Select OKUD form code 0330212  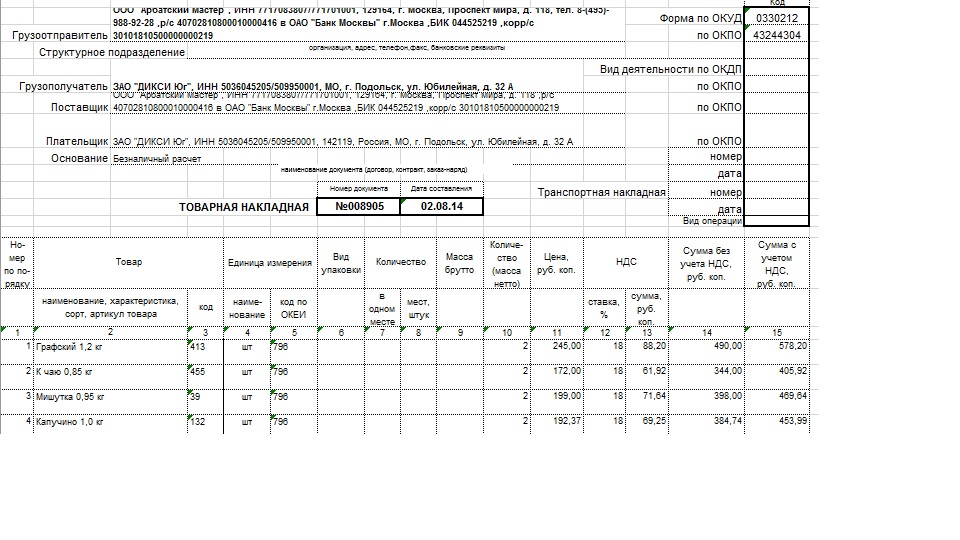coord(776,18)
